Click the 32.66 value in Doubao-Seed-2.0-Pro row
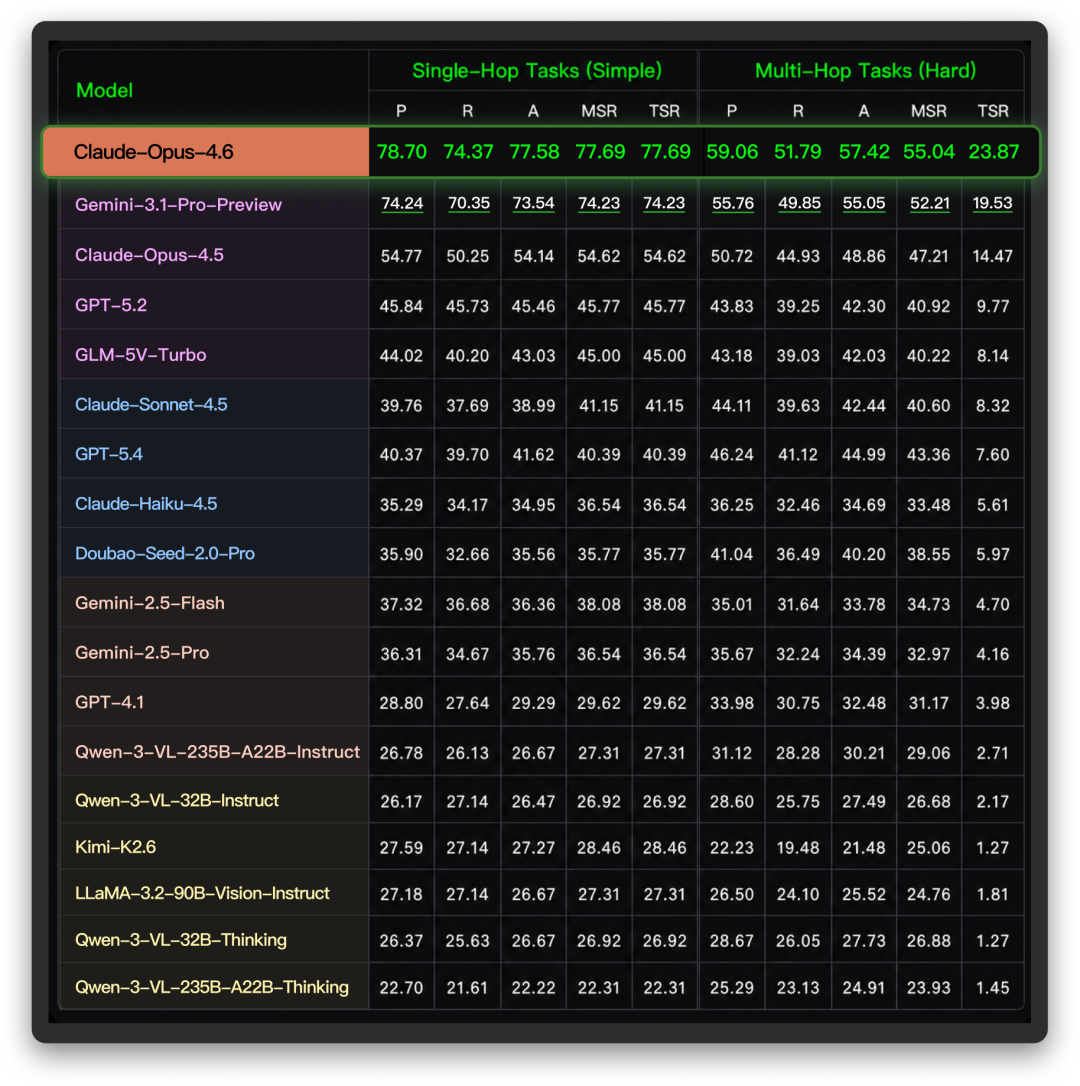This screenshot has width=1080, height=1086. pyautogui.click(x=468, y=555)
